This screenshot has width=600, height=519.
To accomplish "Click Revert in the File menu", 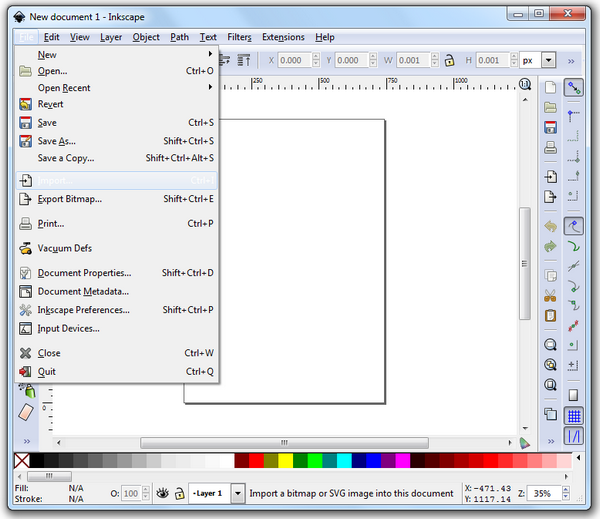I will [117, 104].
